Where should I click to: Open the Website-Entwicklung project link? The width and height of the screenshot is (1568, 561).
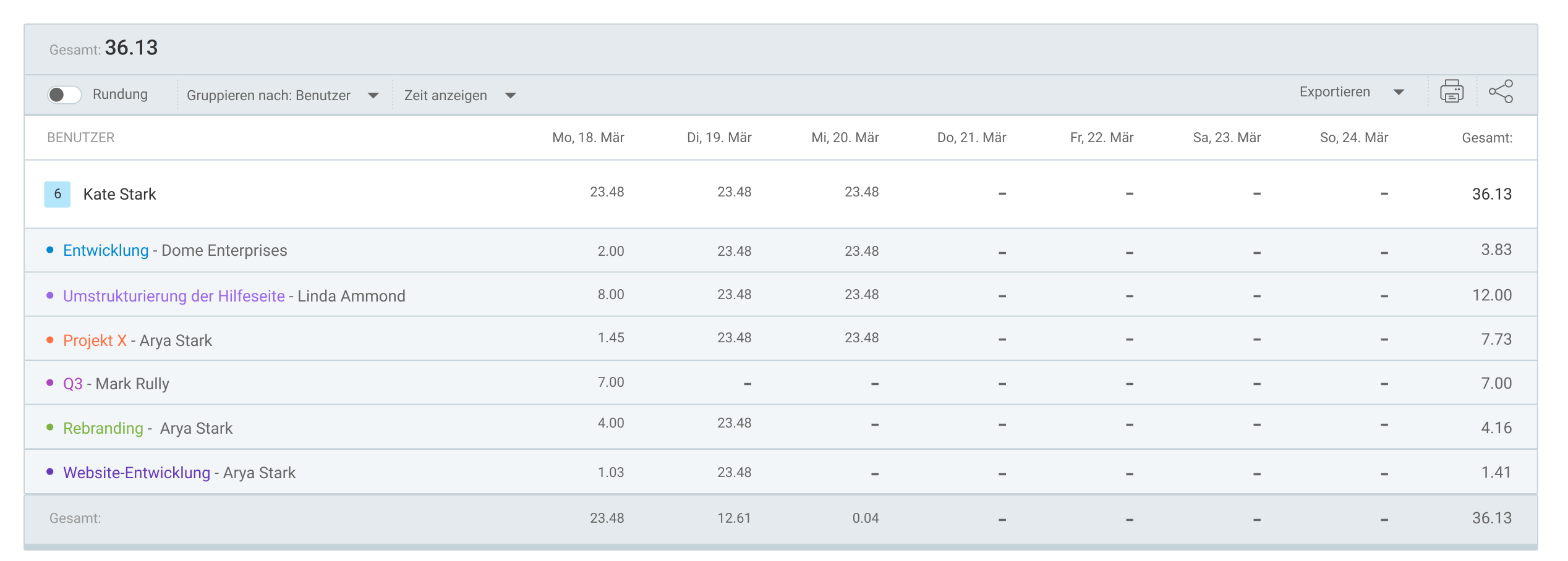pos(137,473)
